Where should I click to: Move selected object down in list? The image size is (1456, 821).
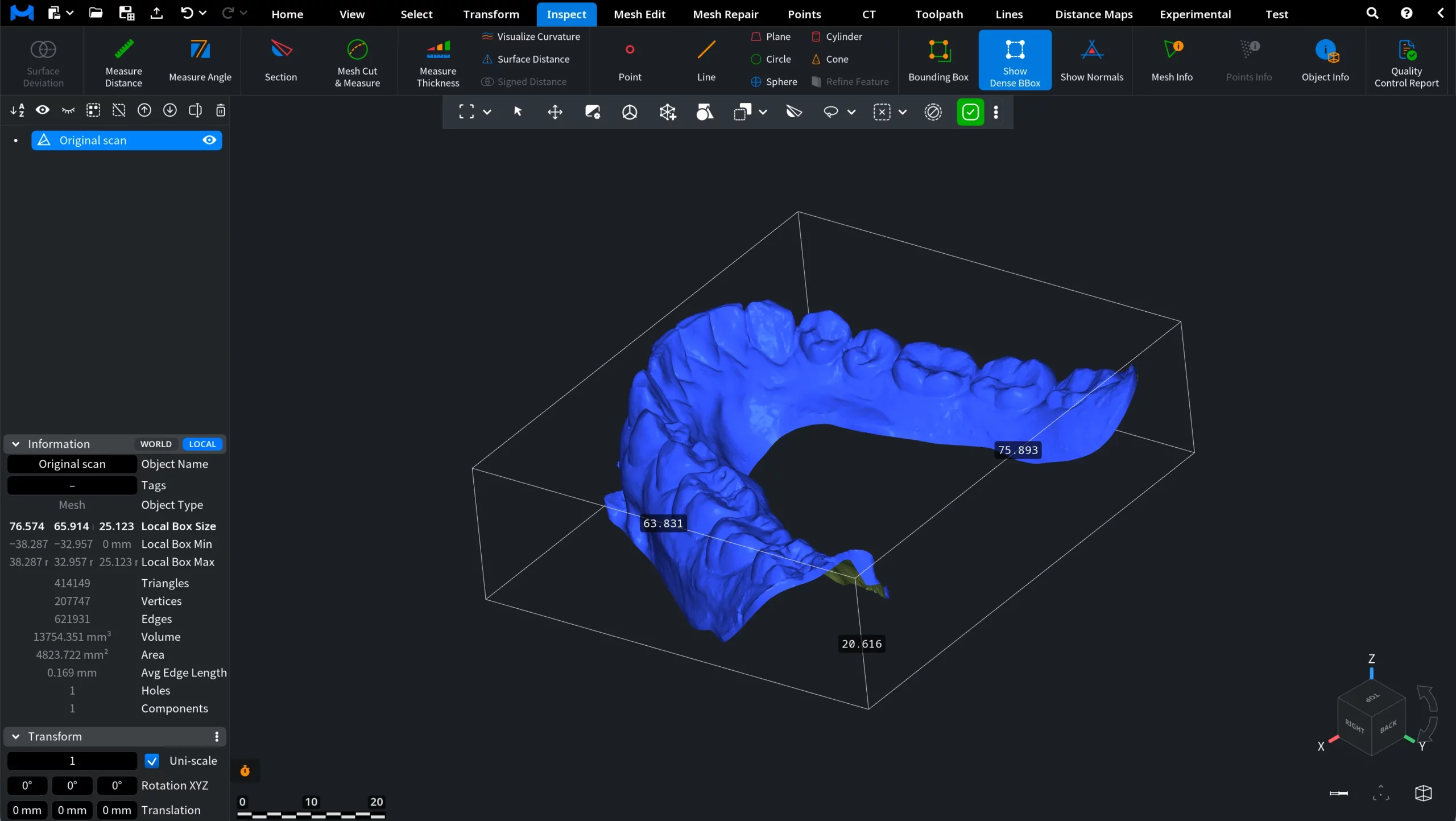tap(170, 110)
